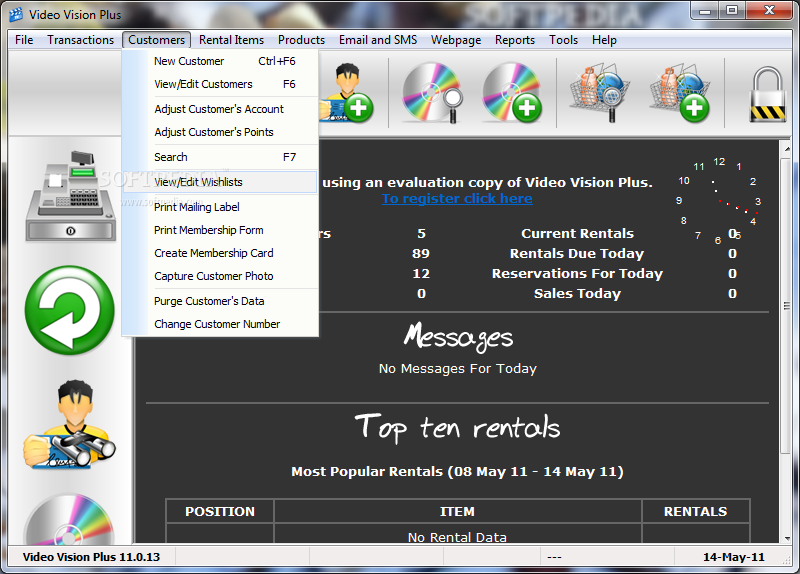Click the add shopping basket product icon
Screen dimensions: 800x574
[x=679, y=93]
